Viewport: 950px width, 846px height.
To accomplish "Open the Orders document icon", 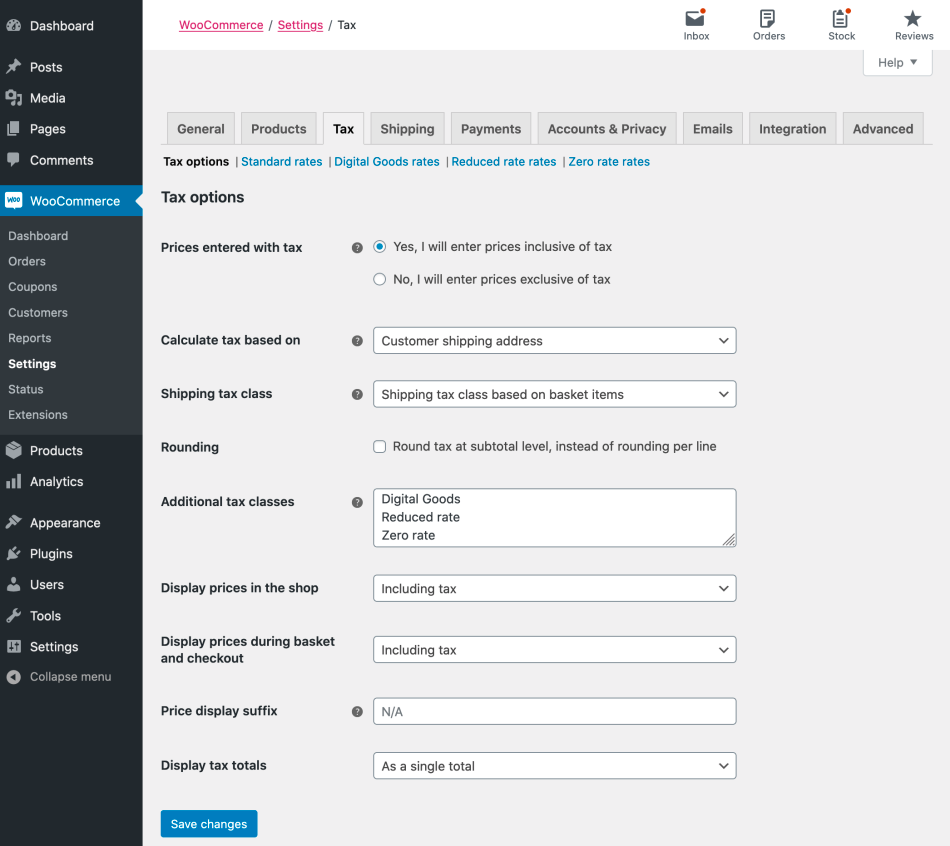I will click(768, 18).
